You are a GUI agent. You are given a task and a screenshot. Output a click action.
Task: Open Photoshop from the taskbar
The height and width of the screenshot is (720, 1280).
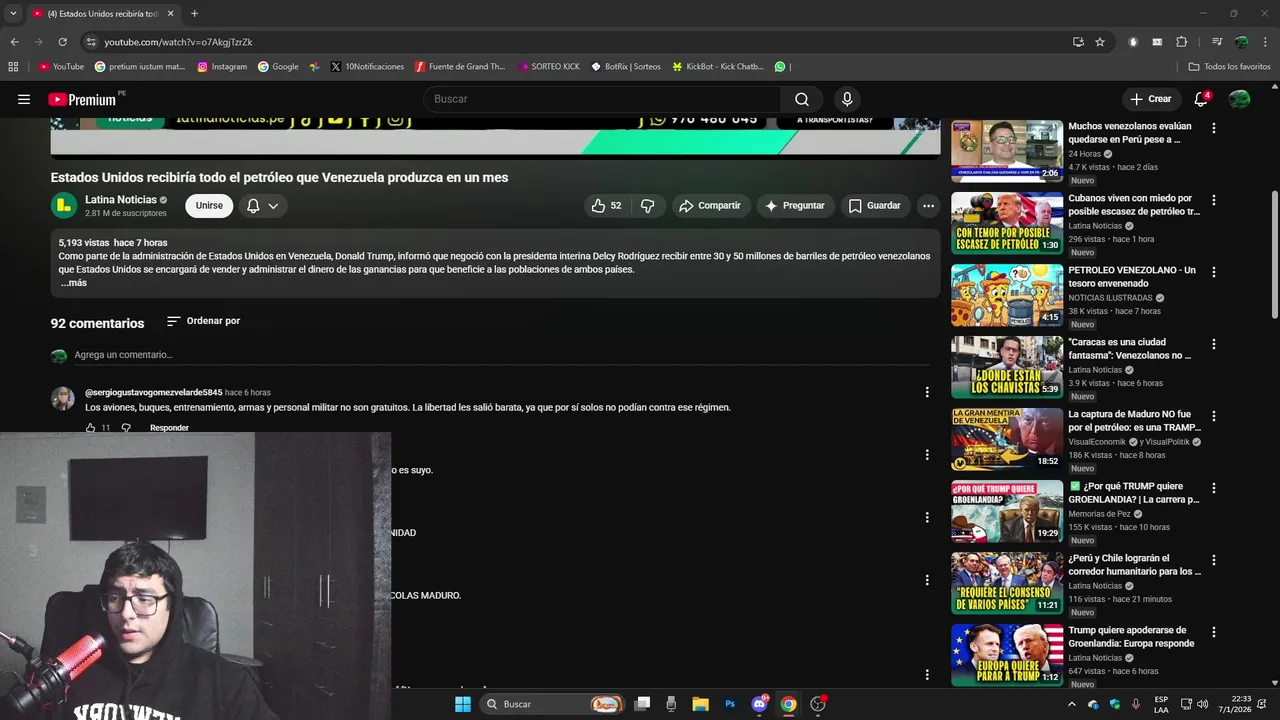(730, 704)
